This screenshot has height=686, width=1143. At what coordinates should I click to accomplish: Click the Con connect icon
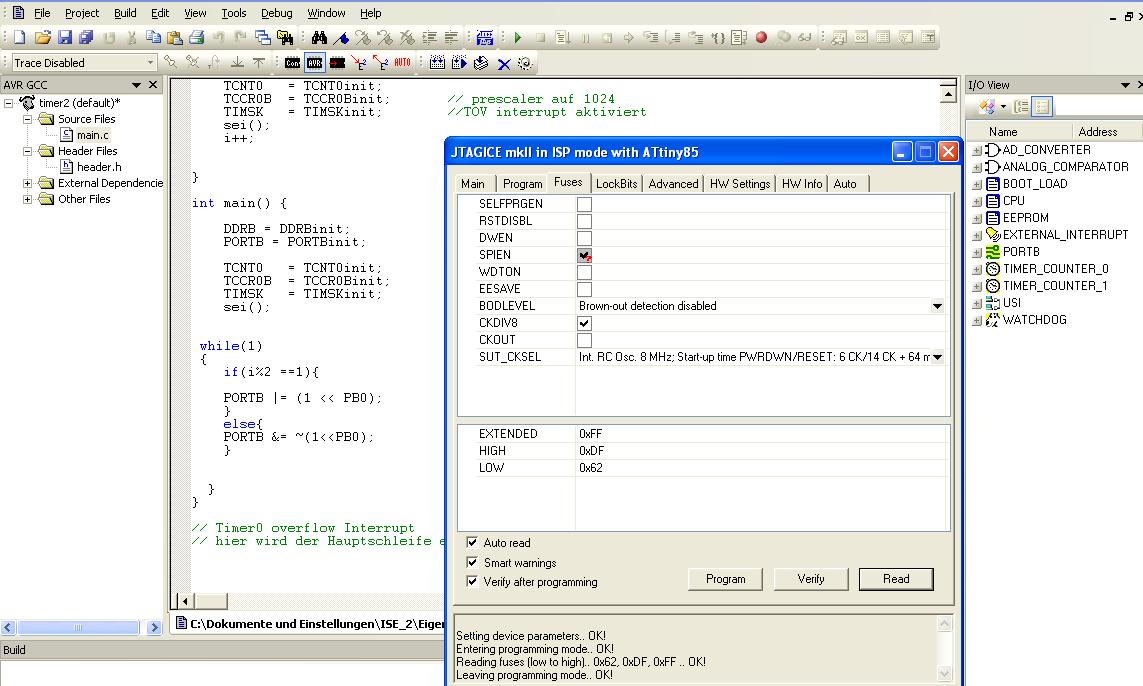(292, 63)
